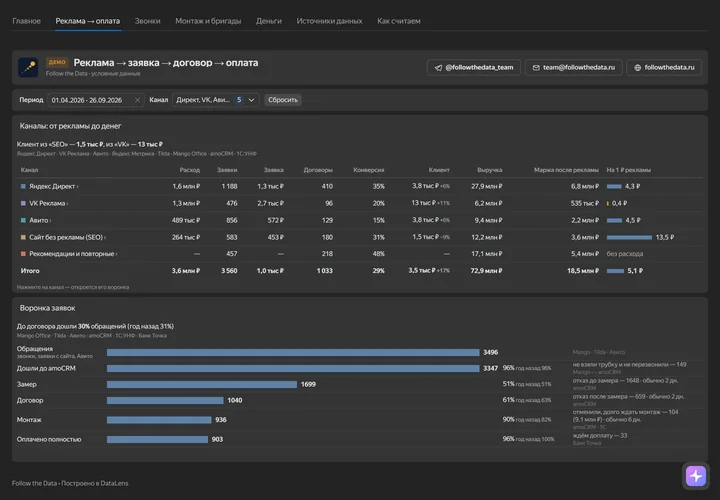Open Авито channel funnel
The image size is (720, 500).
(40, 220)
